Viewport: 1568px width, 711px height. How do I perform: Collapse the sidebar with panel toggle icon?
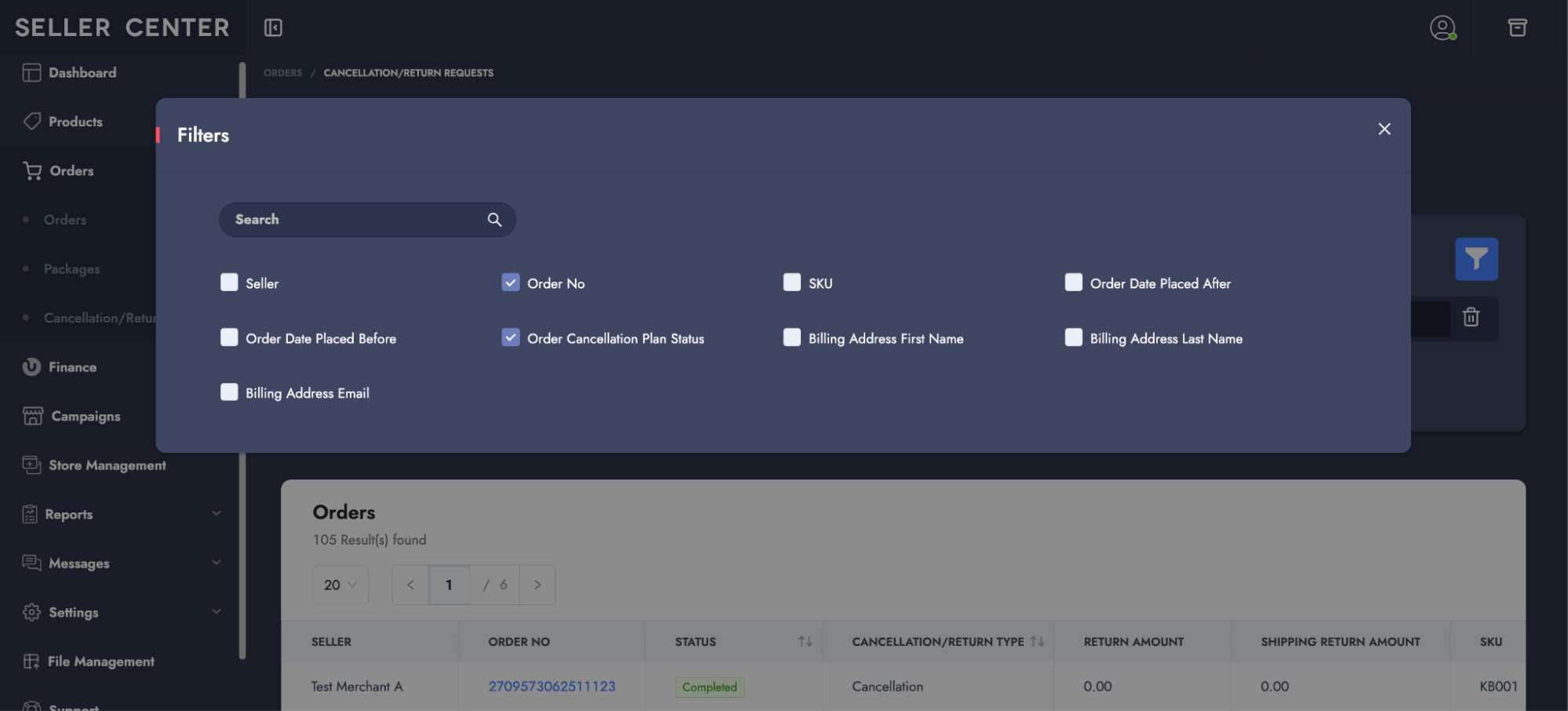[x=273, y=28]
